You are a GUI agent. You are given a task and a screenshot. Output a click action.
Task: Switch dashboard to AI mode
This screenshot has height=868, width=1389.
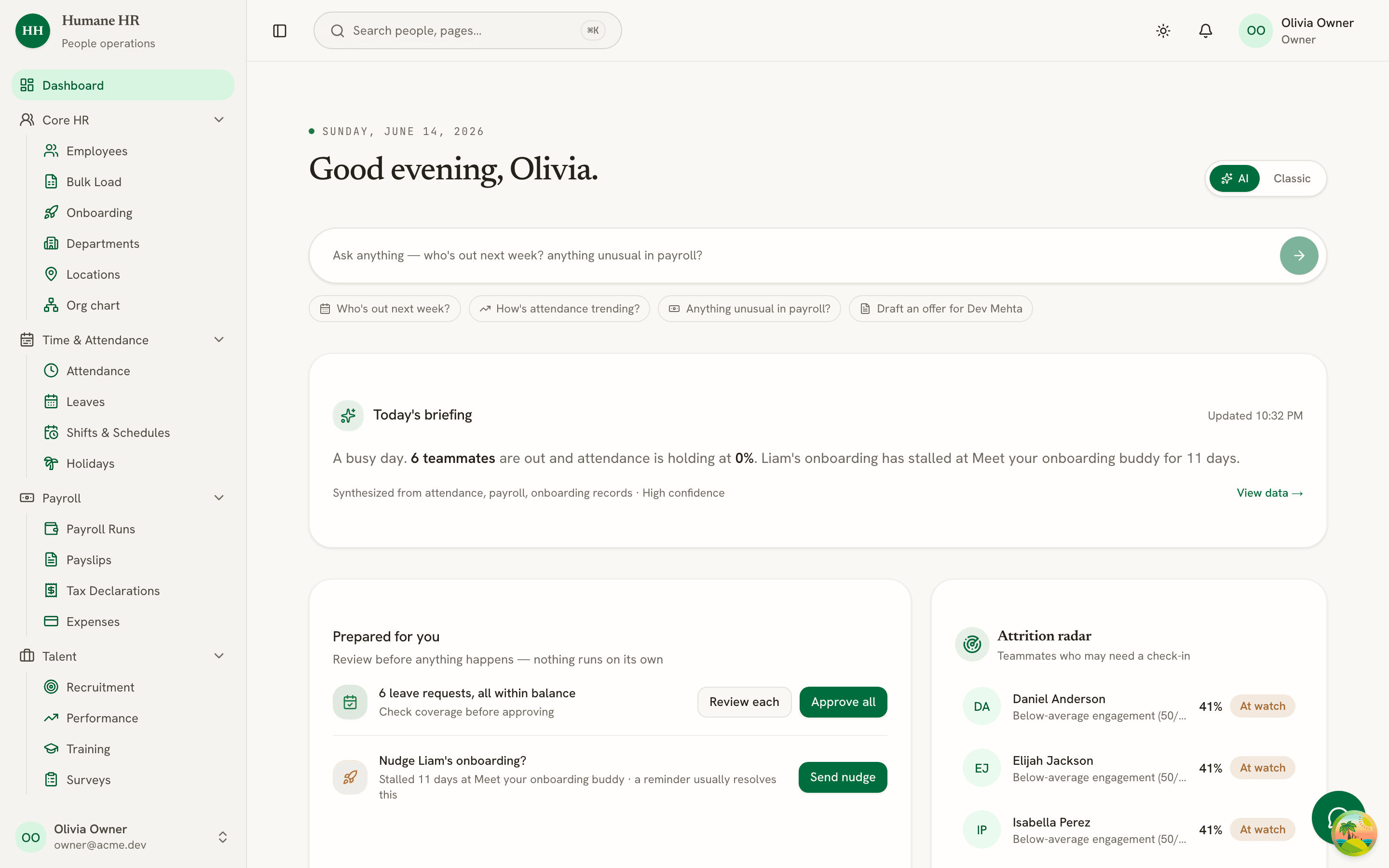click(x=1234, y=178)
